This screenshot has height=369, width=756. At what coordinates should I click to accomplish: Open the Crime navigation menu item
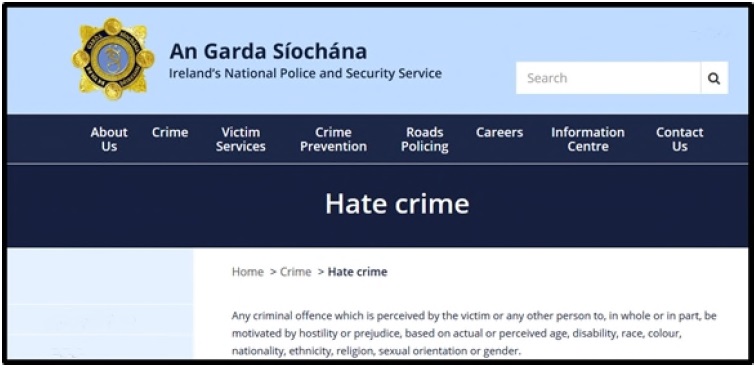click(x=170, y=133)
